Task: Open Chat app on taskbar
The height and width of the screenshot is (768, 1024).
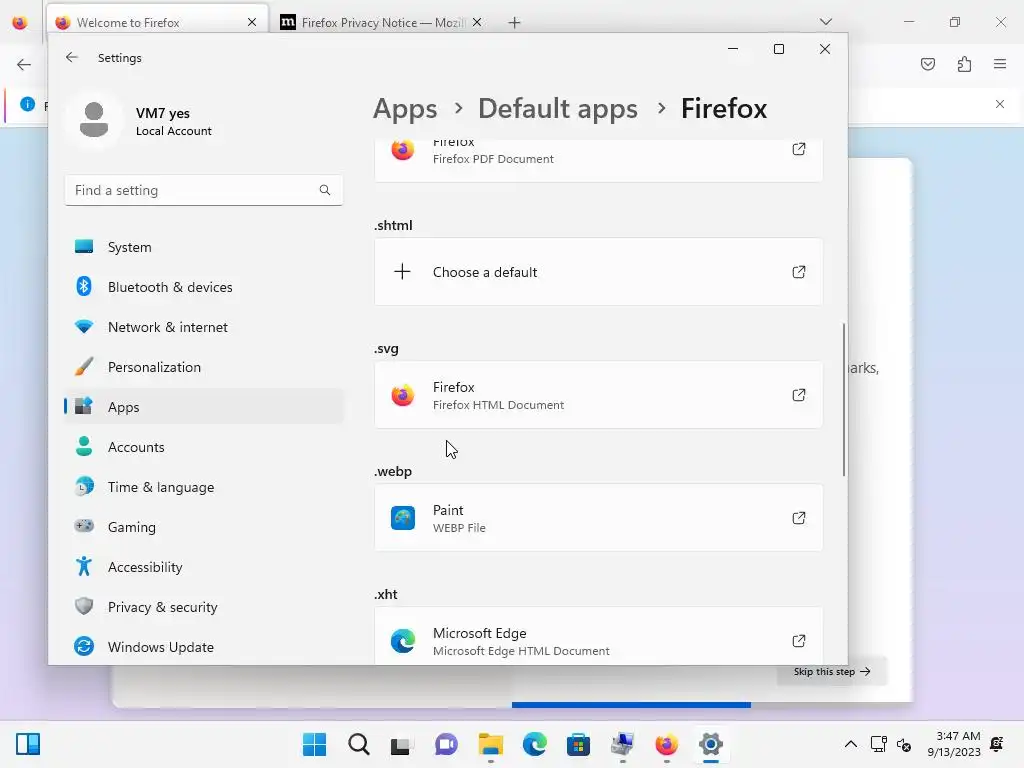Action: pyautogui.click(x=446, y=744)
